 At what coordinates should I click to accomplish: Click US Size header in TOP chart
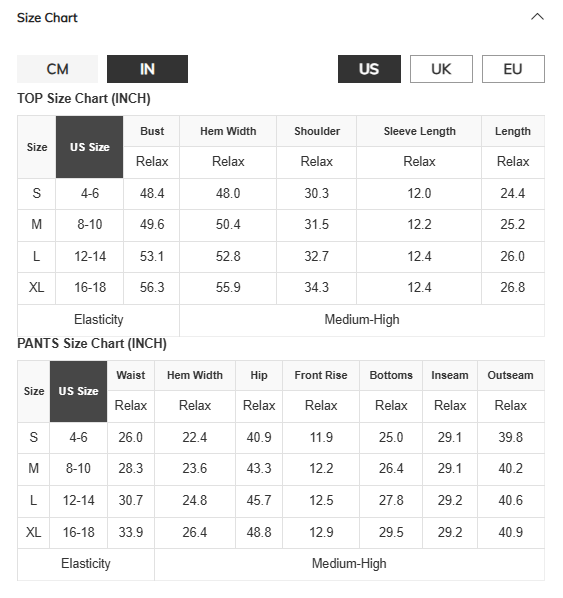(90, 147)
